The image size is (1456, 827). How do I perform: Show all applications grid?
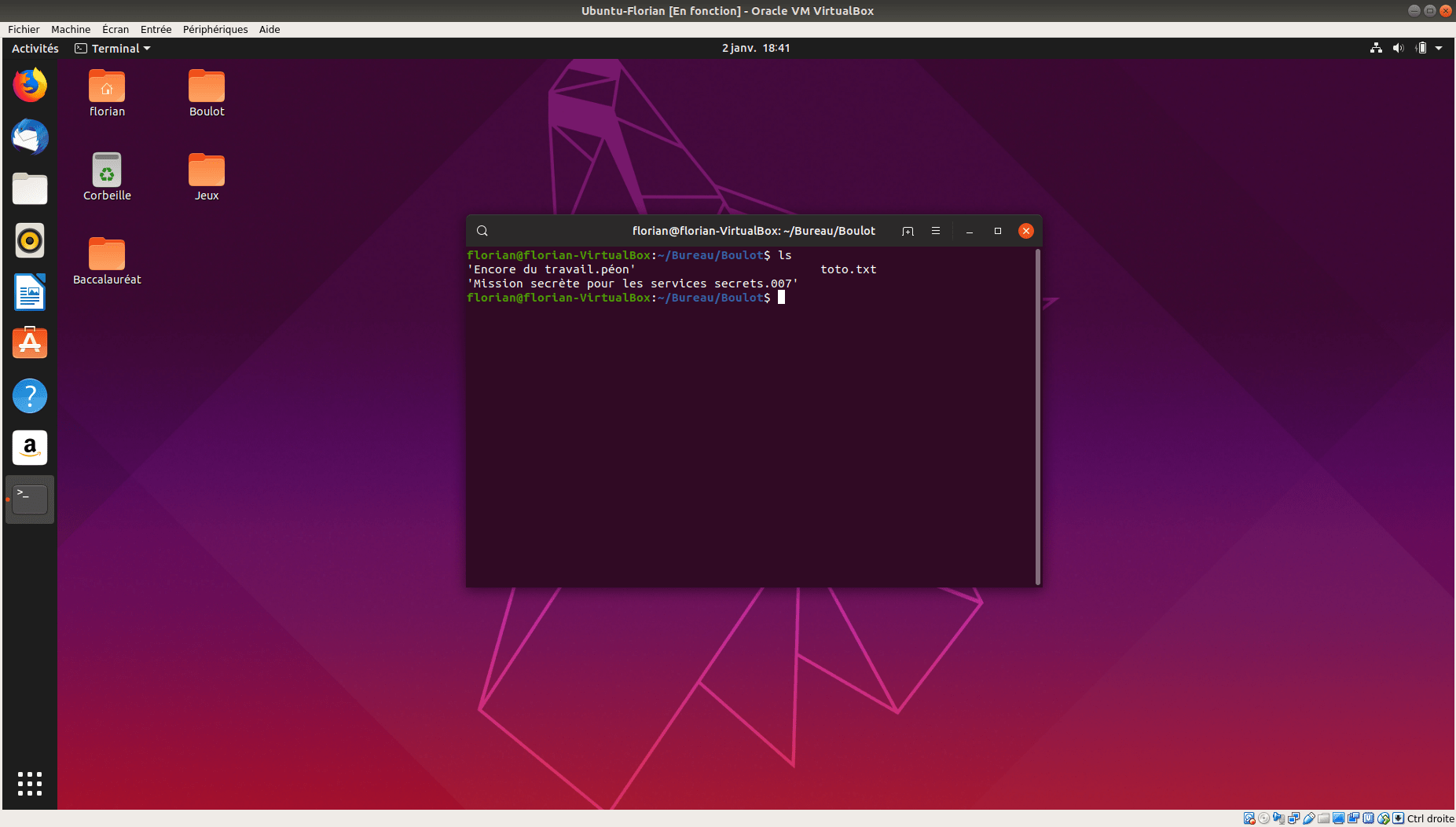pyautogui.click(x=30, y=783)
